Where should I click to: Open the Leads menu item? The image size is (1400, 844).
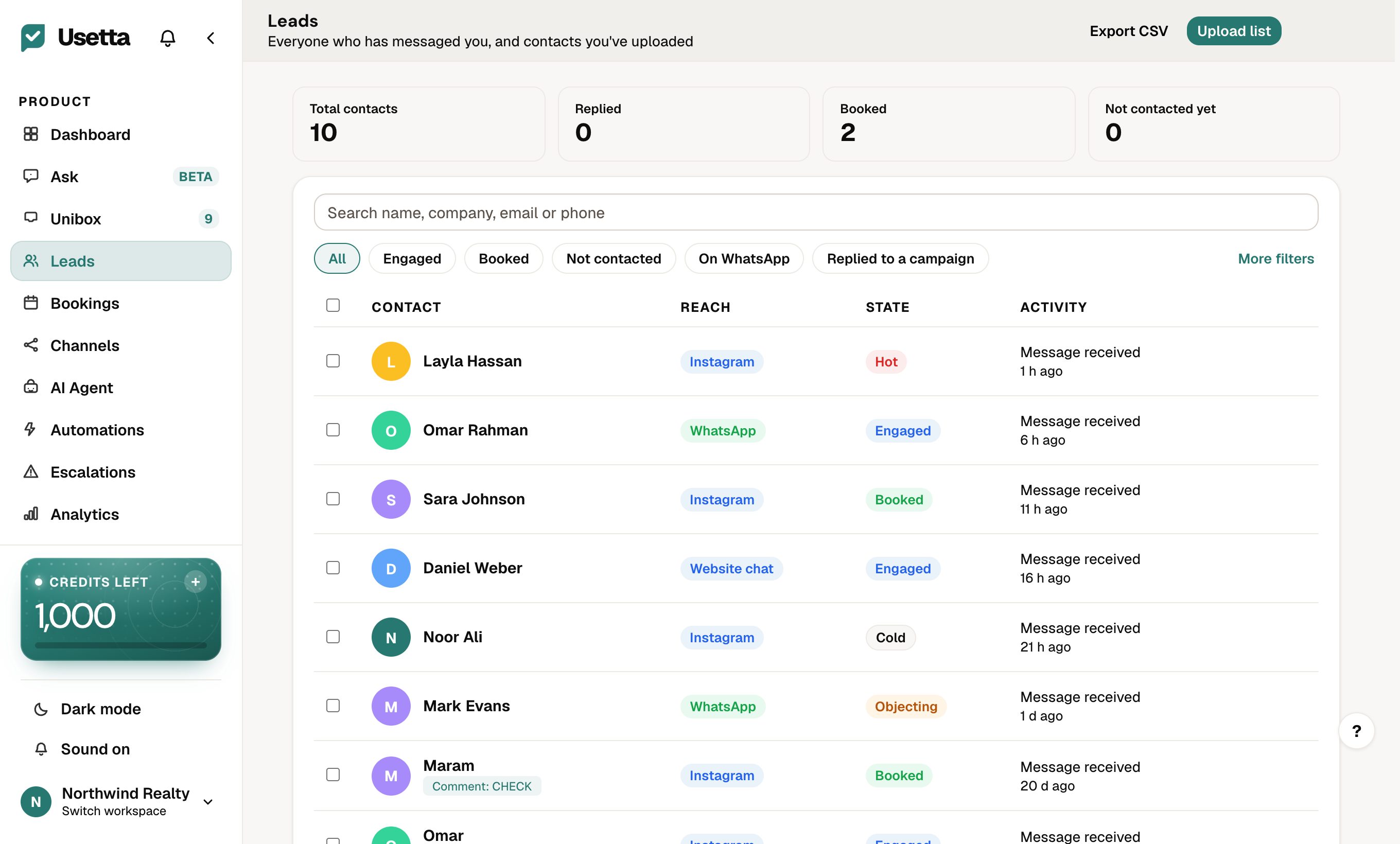[121, 261]
